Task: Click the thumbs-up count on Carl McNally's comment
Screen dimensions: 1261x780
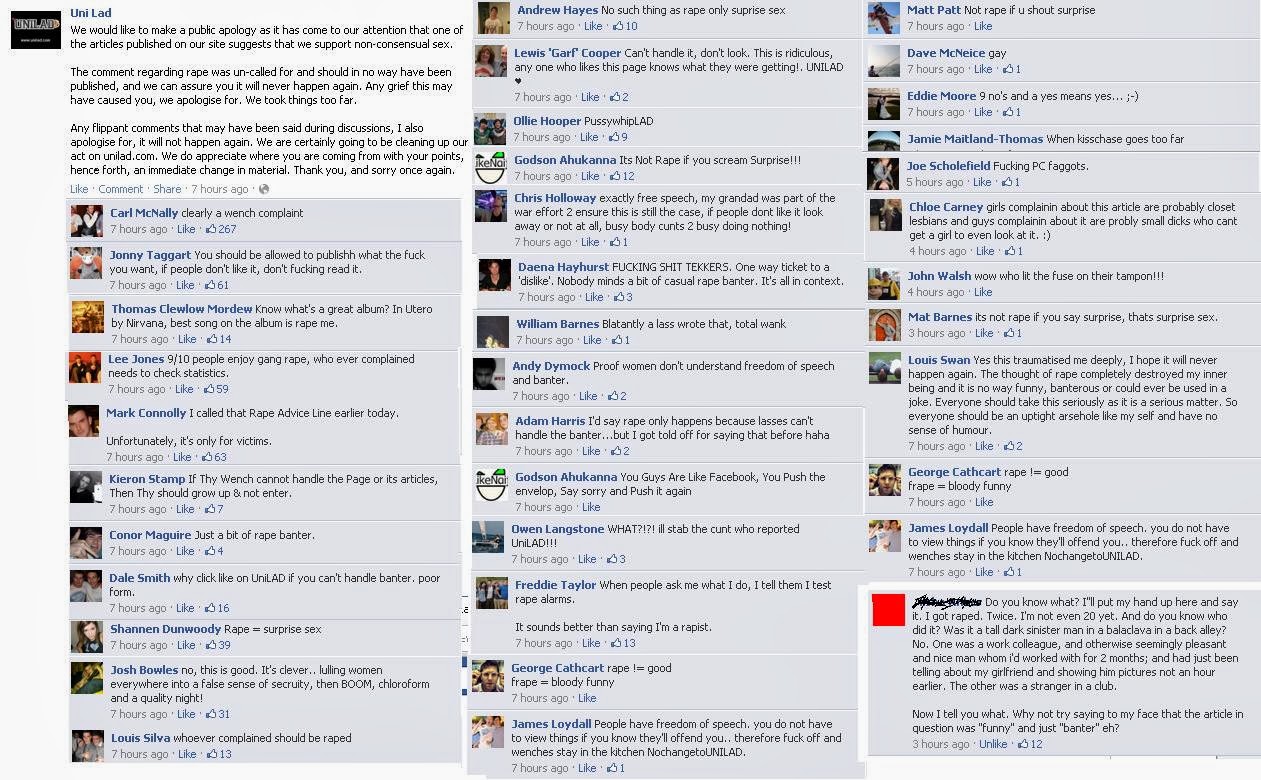Action: pos(221,230)
